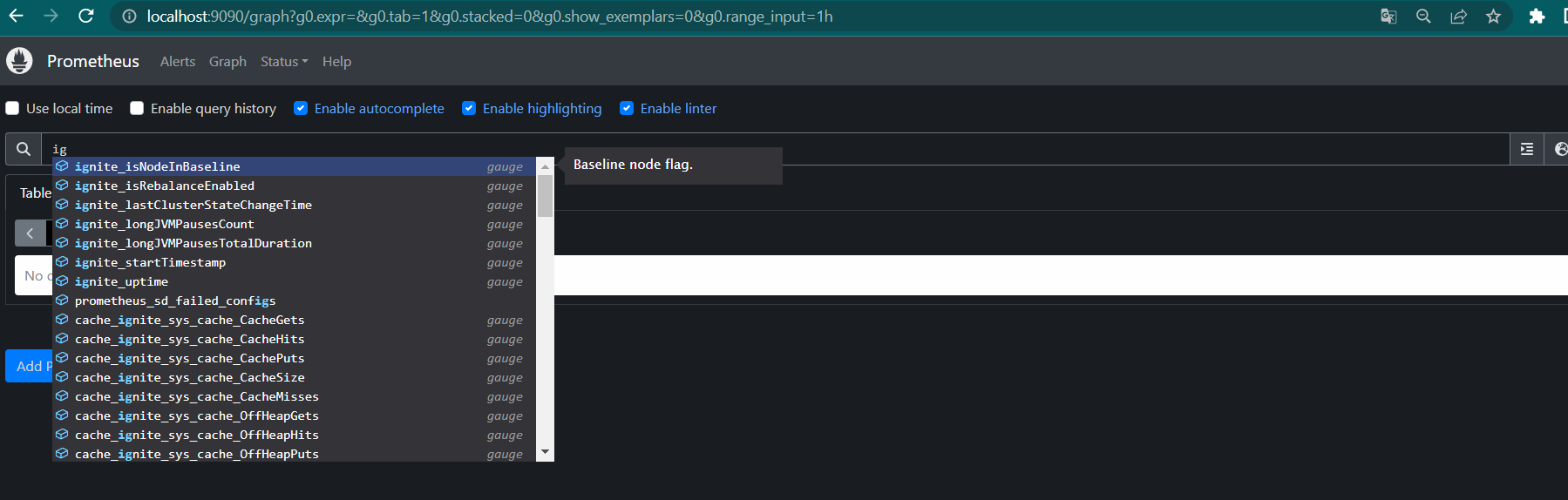The width and height of the screenshot is (1568, 500).
Task: Click the browser address bar URL
Action: point(489,17)
